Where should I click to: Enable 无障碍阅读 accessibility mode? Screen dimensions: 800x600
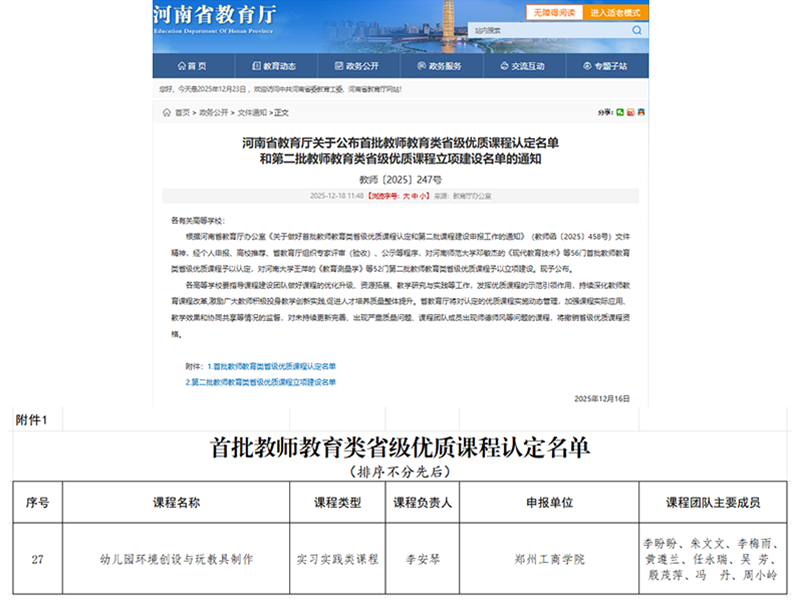pyautogui.click(x=555, y=12)
